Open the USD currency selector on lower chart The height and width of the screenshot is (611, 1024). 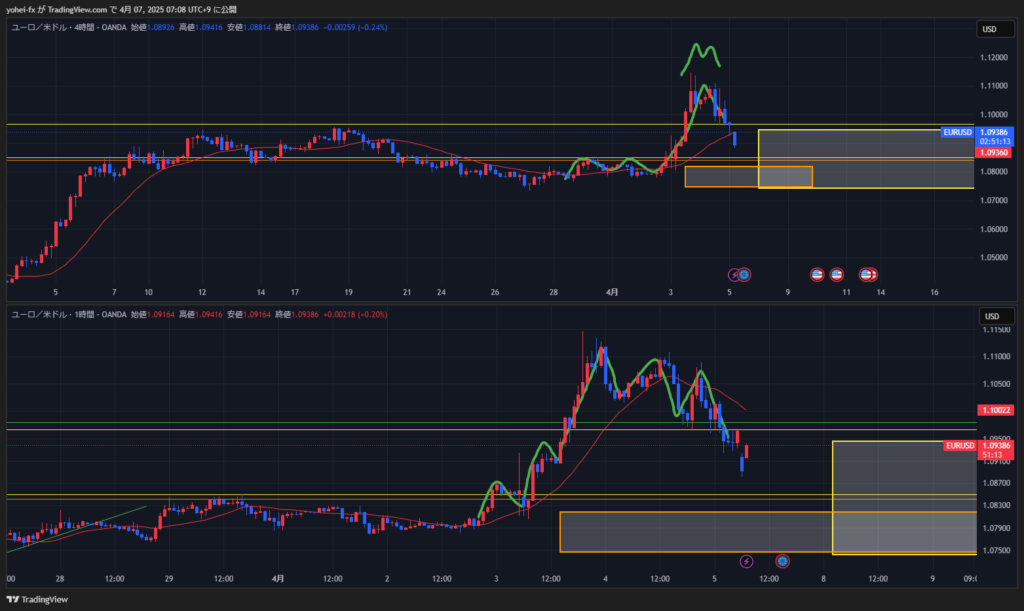(x=991, y=316)
